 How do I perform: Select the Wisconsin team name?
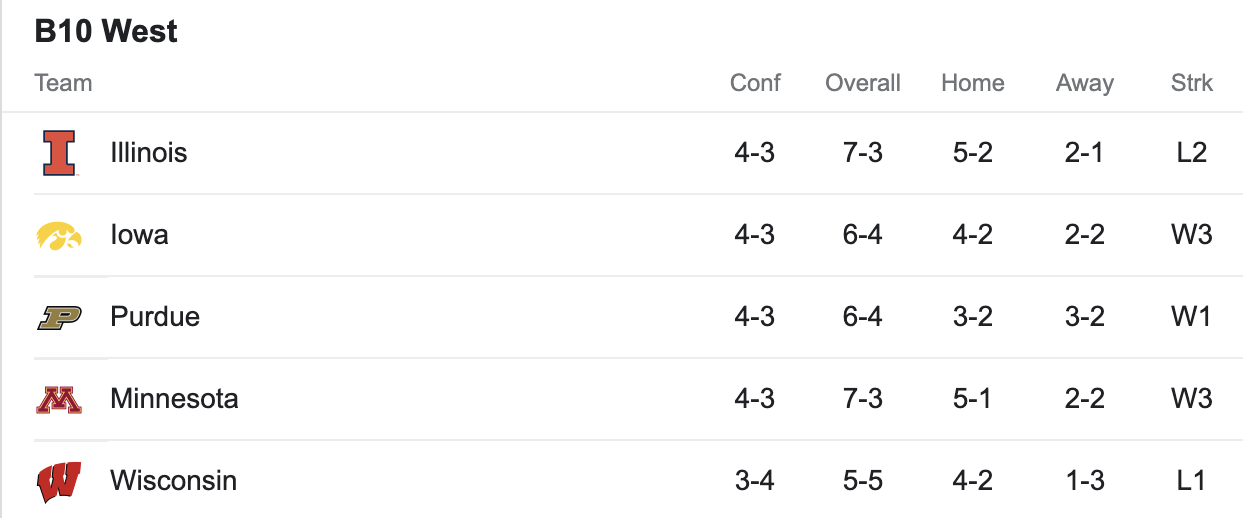[x=173, y=481]
